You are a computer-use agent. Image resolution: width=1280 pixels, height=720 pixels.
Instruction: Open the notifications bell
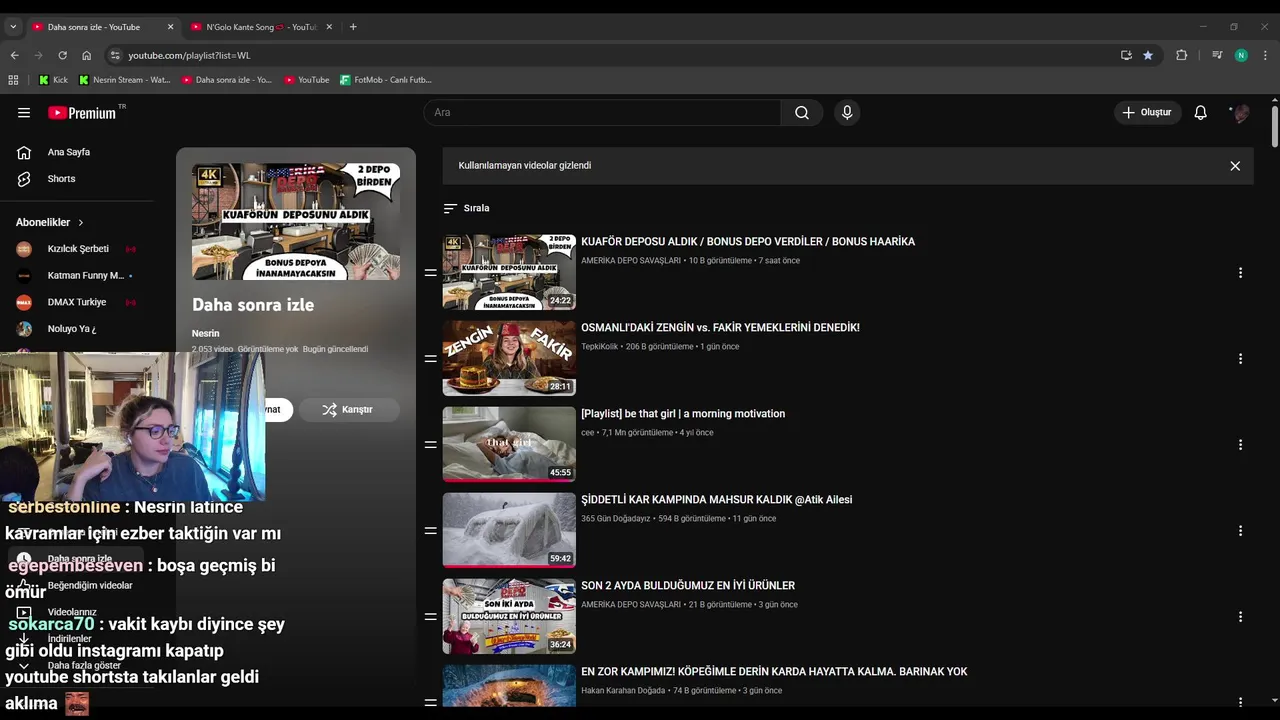(x=1201, y=113)
